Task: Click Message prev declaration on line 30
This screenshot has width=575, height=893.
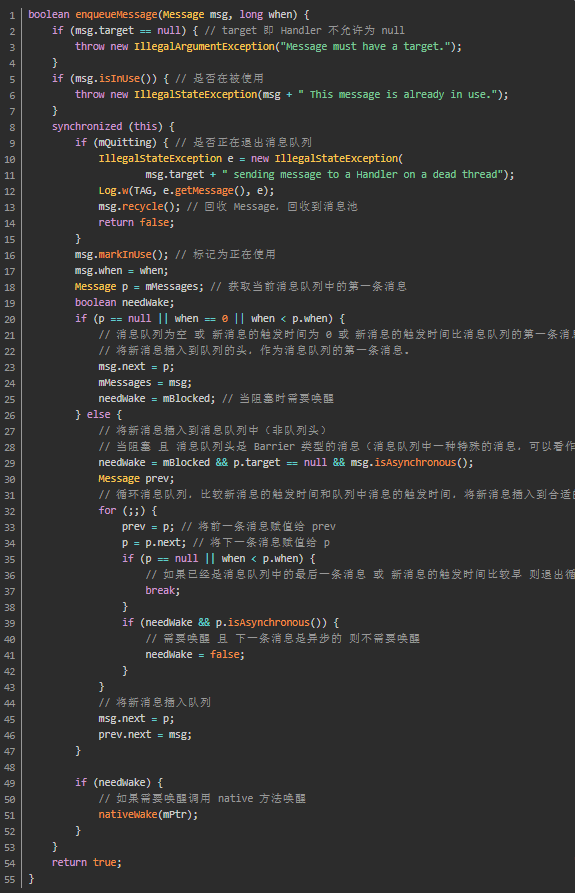Action: pyautogui.click(x=136, y=478)
